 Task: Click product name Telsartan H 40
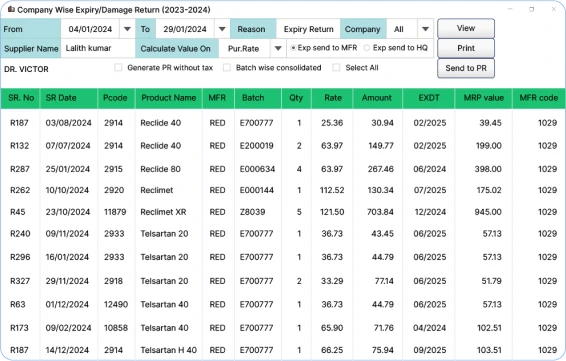(169, 350)
